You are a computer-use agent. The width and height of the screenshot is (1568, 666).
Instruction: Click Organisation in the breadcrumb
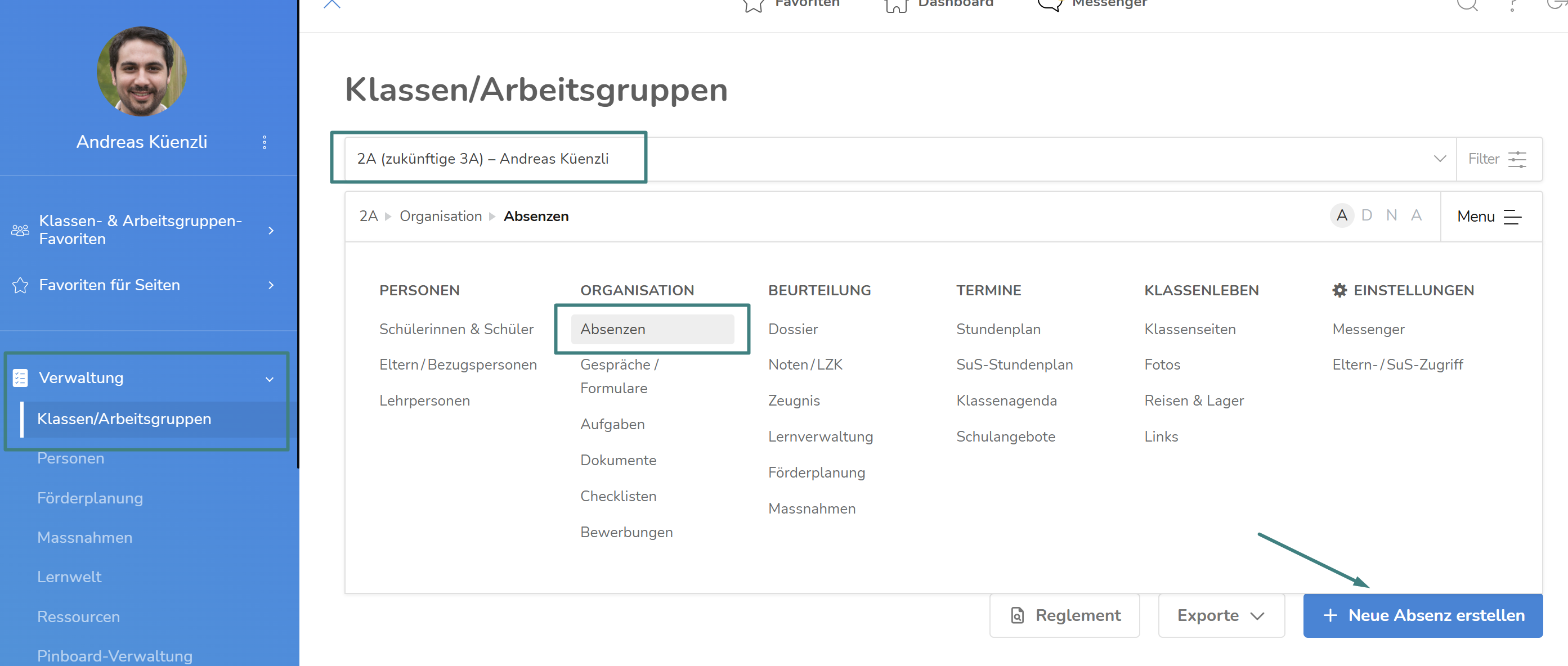(440, 217)
